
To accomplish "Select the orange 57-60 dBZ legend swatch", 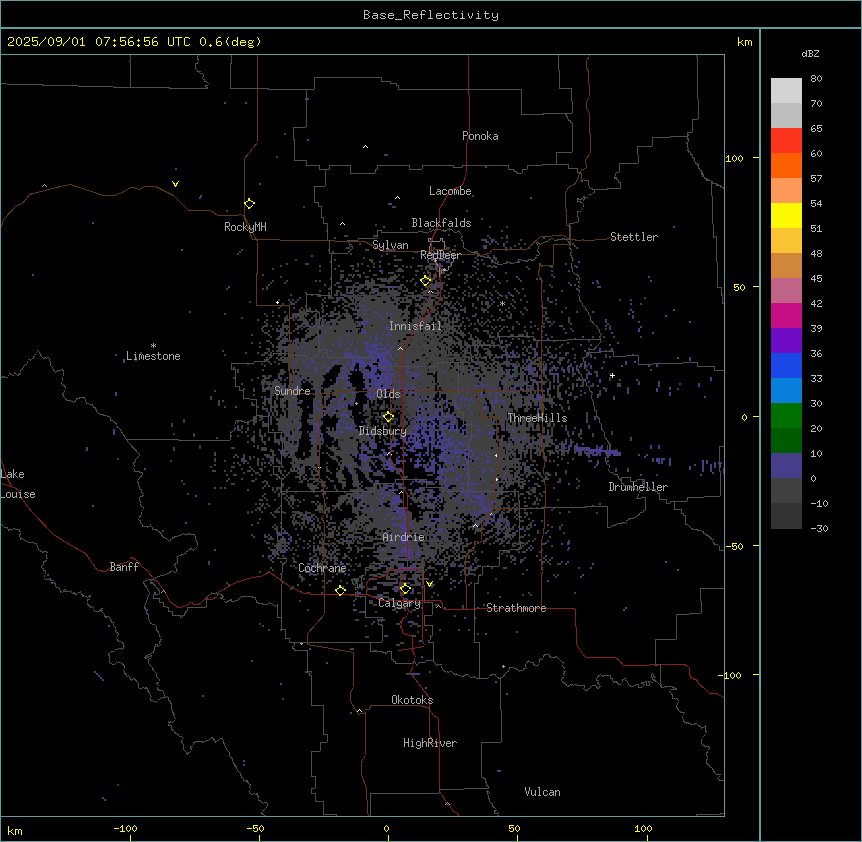I will pos(786,165).
